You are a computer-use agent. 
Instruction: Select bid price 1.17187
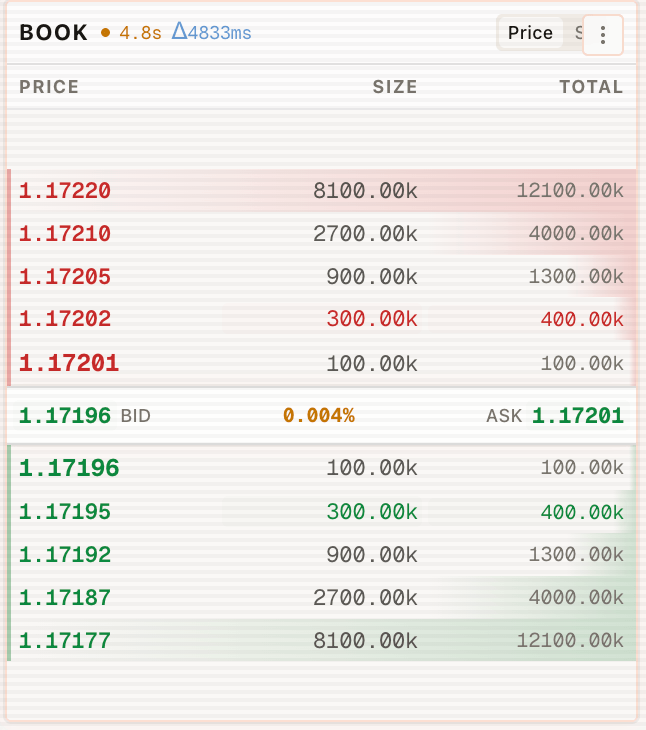click(x=65, y=598)
